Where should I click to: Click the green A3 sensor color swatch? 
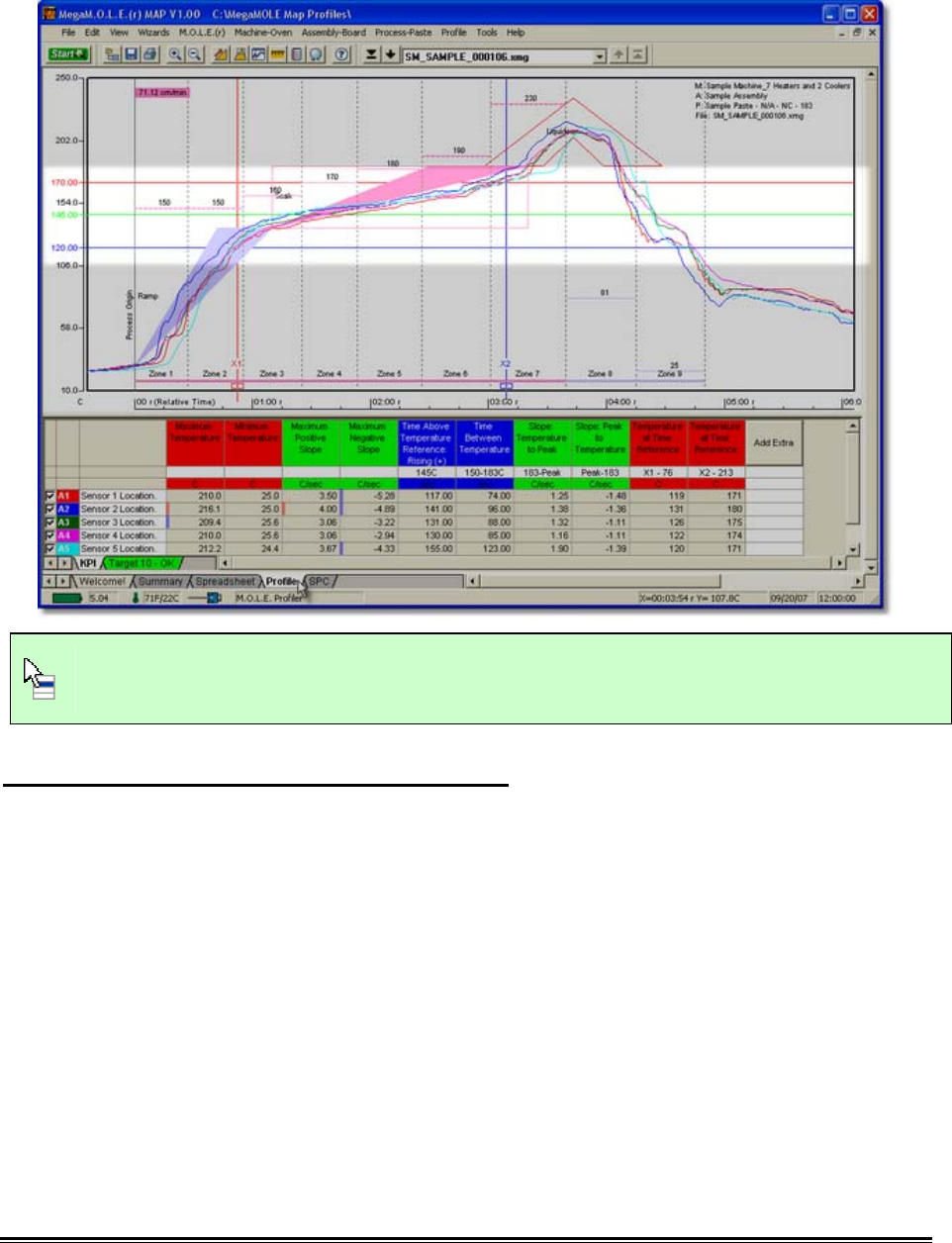click(x=67, y=522)
